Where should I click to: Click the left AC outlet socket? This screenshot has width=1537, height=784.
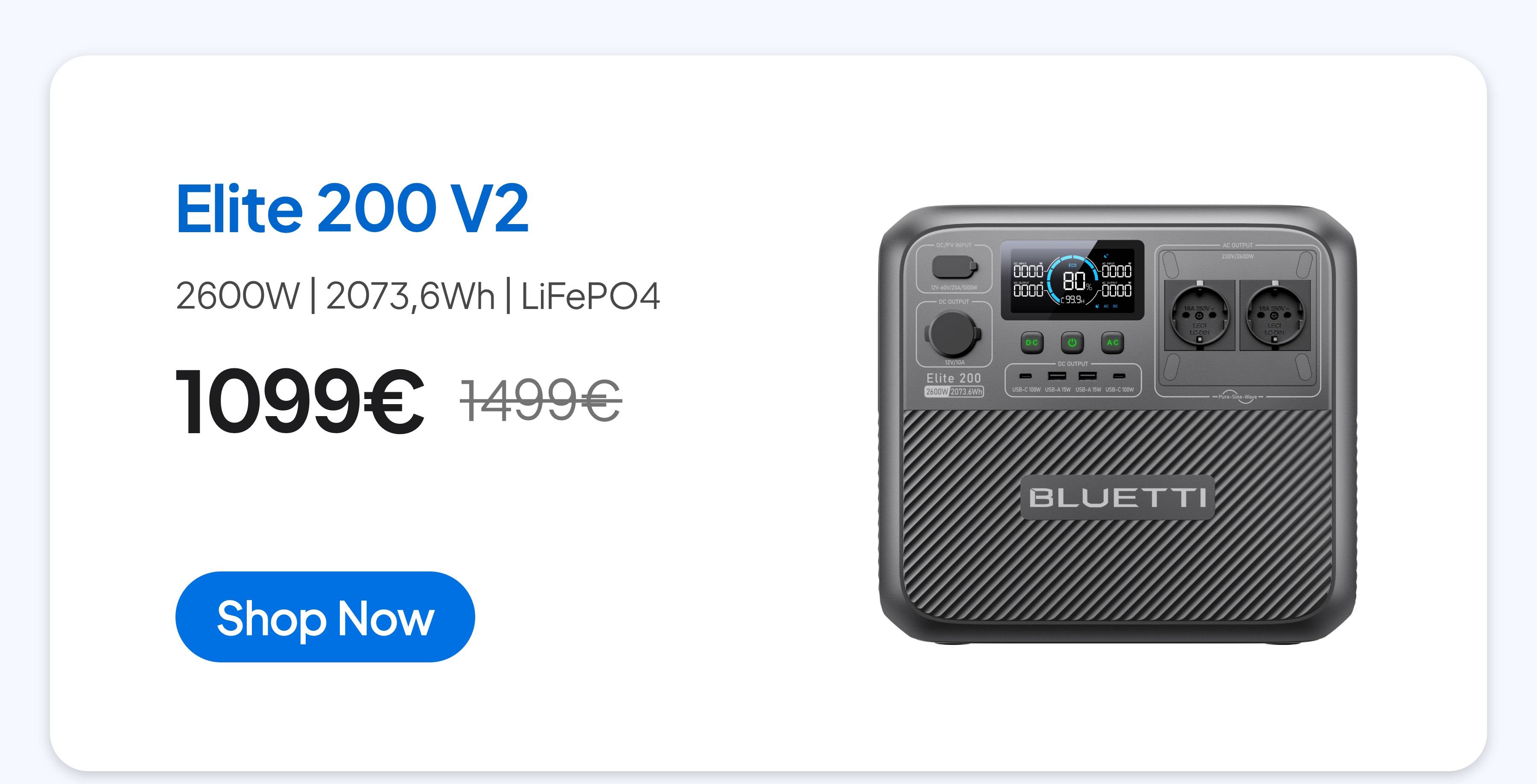point(1200,315)
